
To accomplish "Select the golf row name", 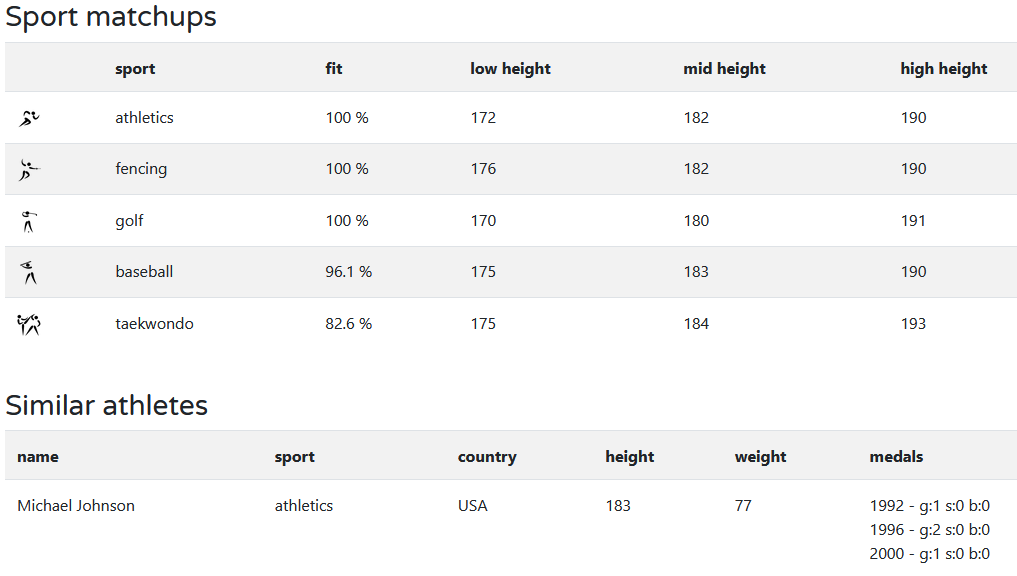I will [x=129, y=221].
